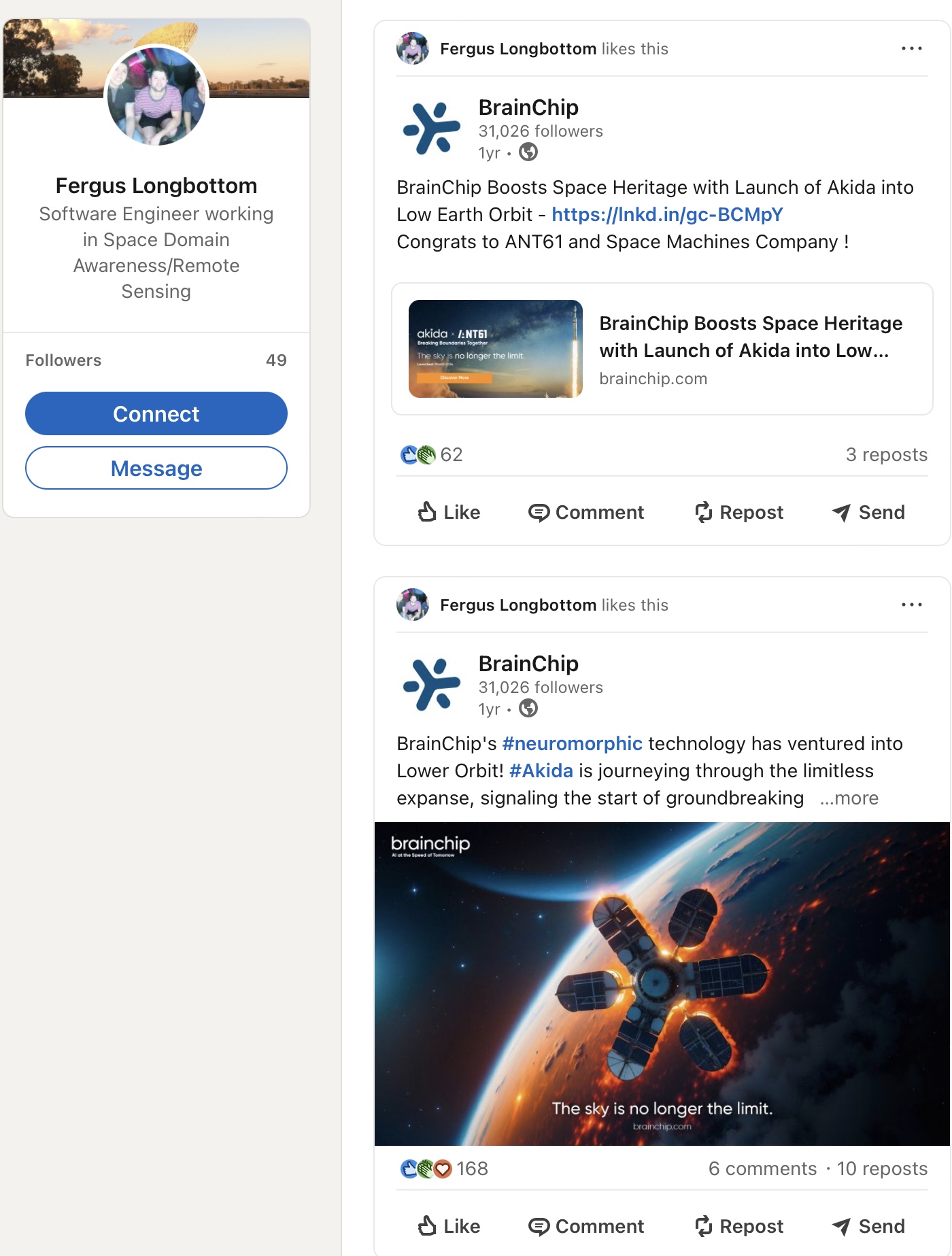Like the Akida Low Earth Orbit post
Image resolution: width=952 pixels, height=1256 pixels.
(x=449, y=512)
